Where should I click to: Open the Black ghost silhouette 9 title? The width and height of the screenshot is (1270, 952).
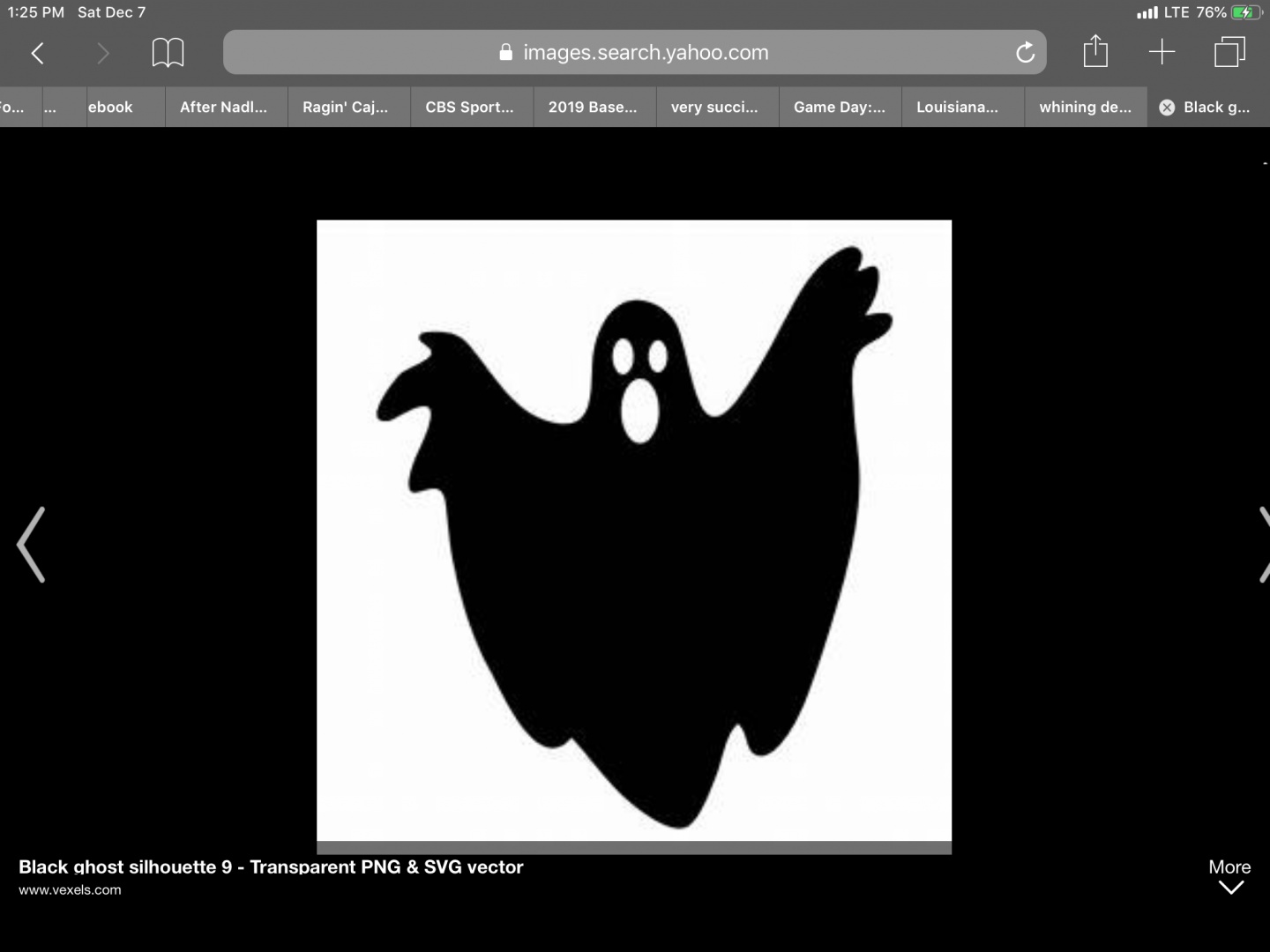(271, 866)
